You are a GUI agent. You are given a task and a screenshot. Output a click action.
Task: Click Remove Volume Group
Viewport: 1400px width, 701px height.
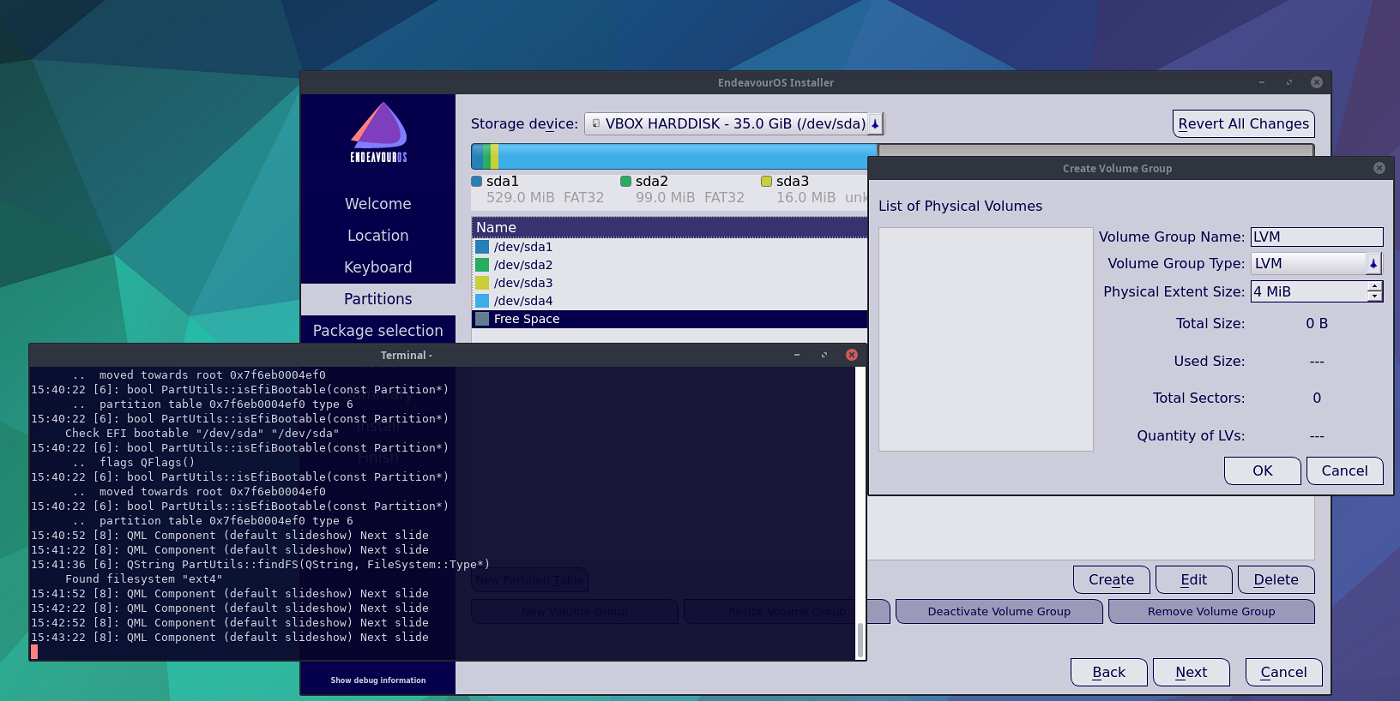(x=1211, y=611)
